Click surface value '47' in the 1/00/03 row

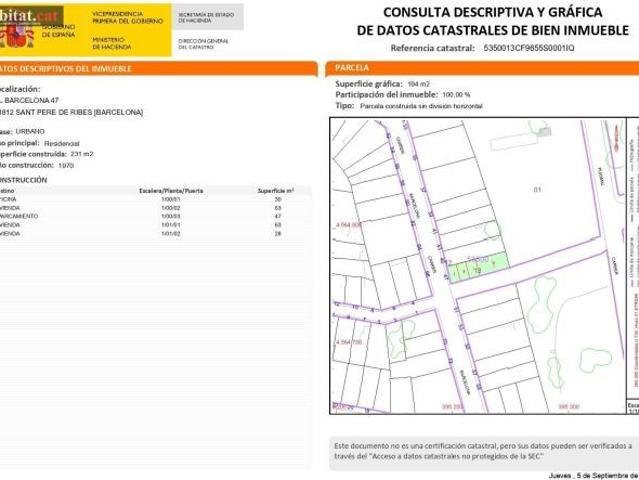278,216
